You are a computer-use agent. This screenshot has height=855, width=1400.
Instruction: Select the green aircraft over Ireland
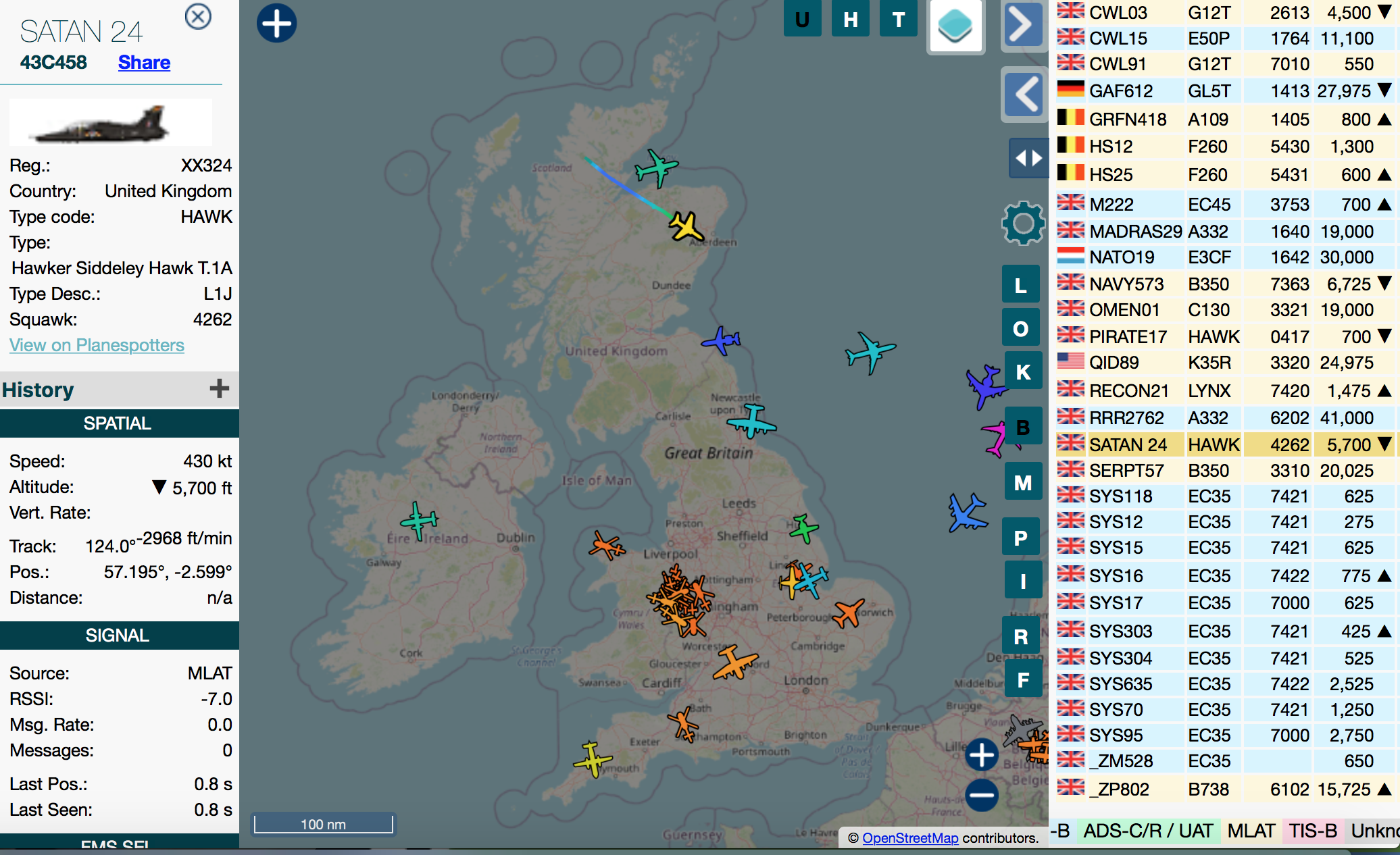pos(420,521)
